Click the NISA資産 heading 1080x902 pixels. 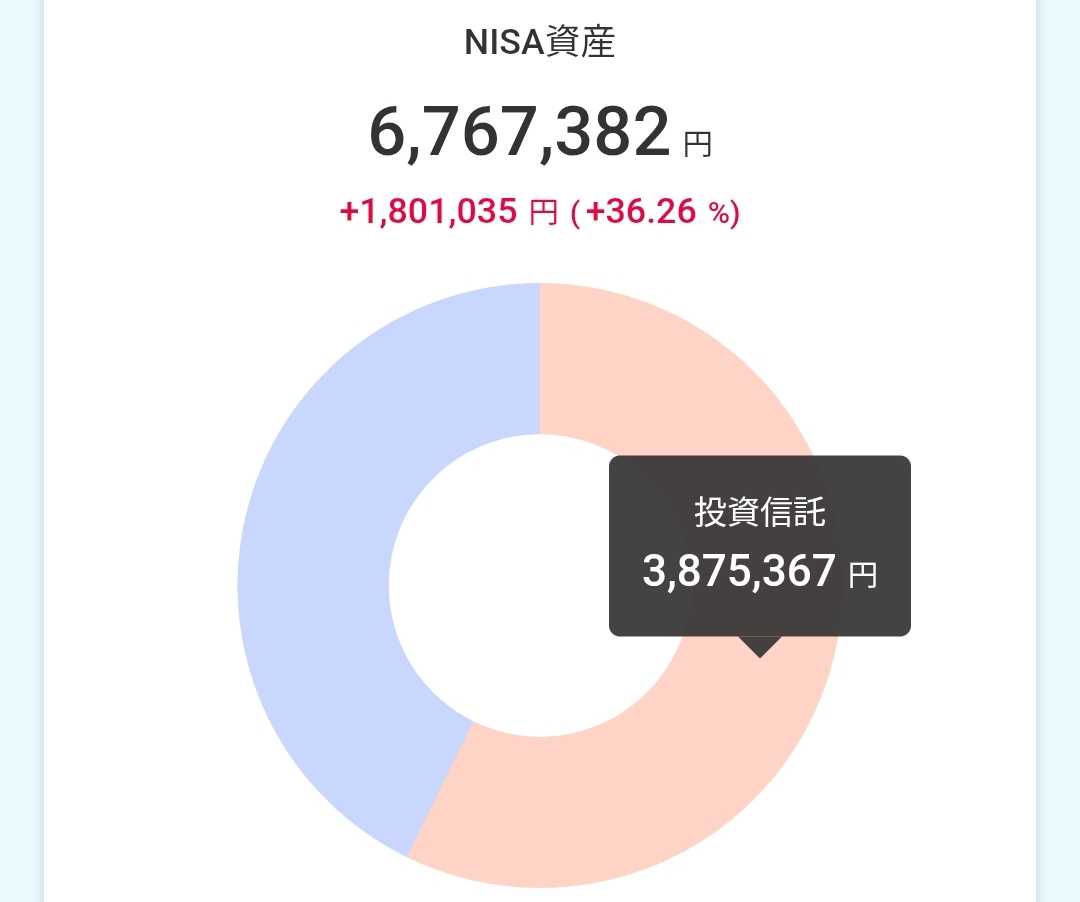(x=539, y=43)
